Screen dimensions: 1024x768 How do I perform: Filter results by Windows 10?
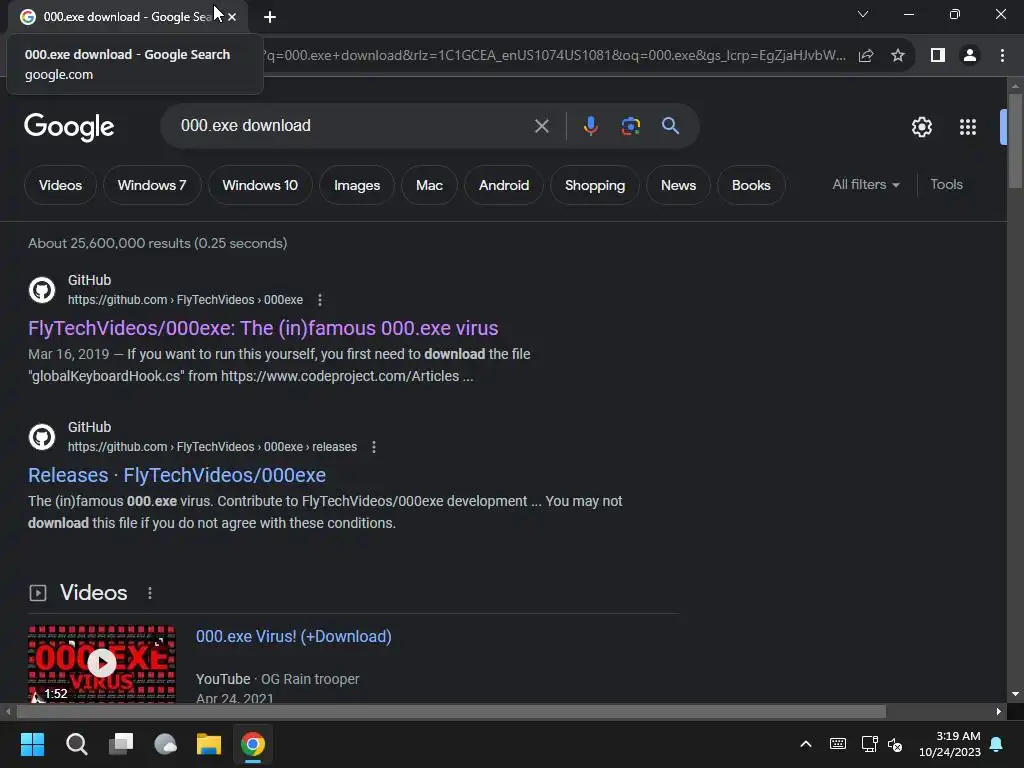pos(260,185)
